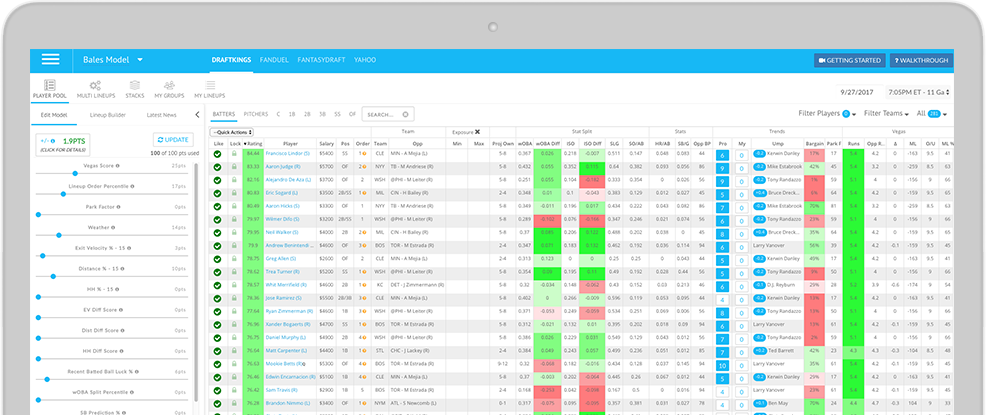Click the Lock icon for Wilmer Difo
The width and height of the screenshot is (986, 415).
tap(235, 219)
